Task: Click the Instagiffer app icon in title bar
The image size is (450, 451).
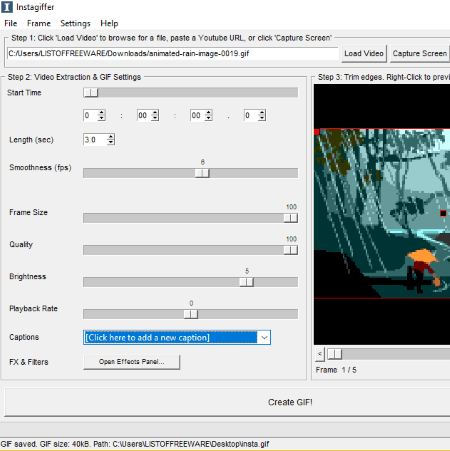Action: point(7,7)
